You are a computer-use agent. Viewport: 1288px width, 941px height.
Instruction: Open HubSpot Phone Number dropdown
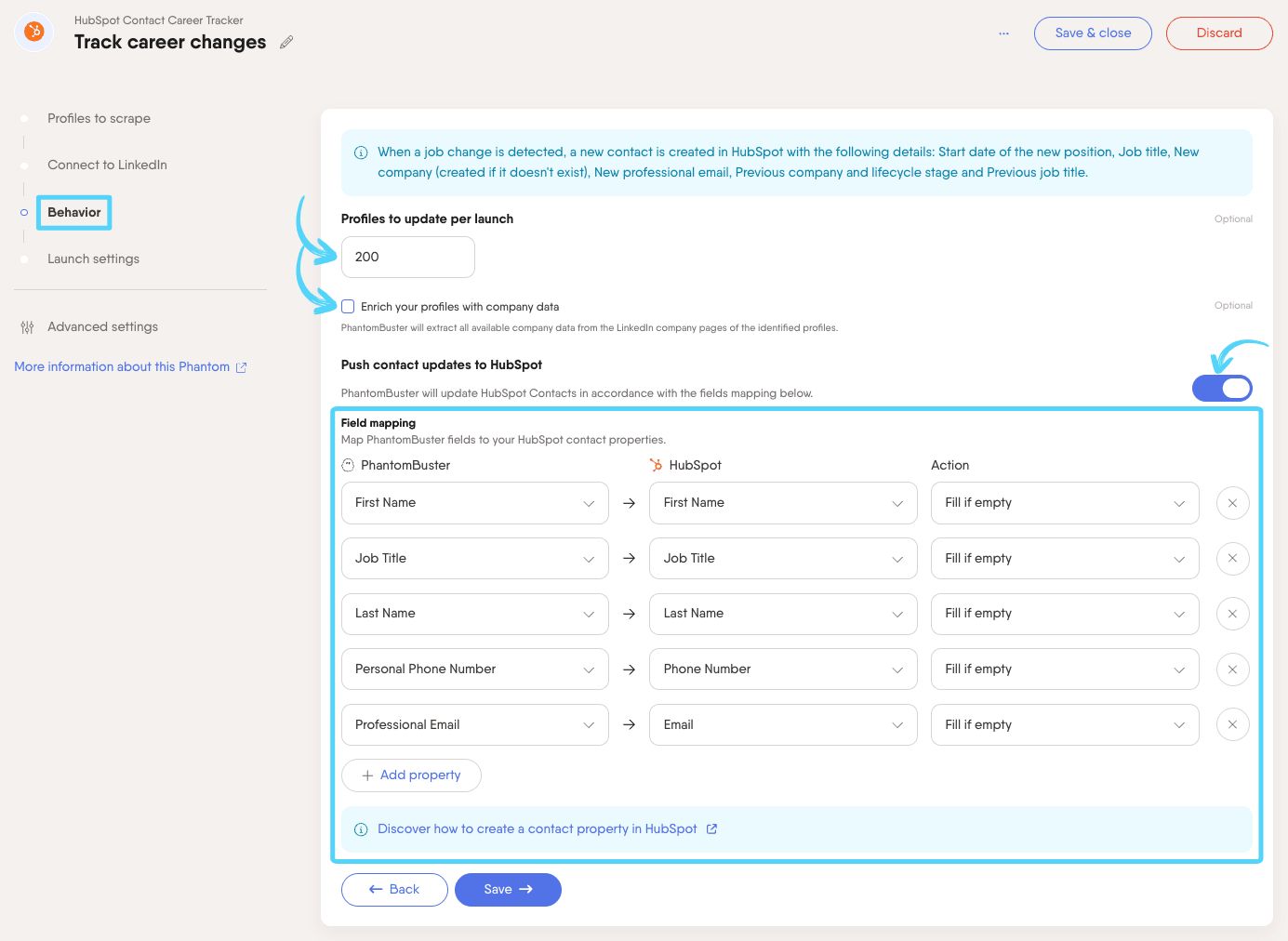[x=784, y=669]
